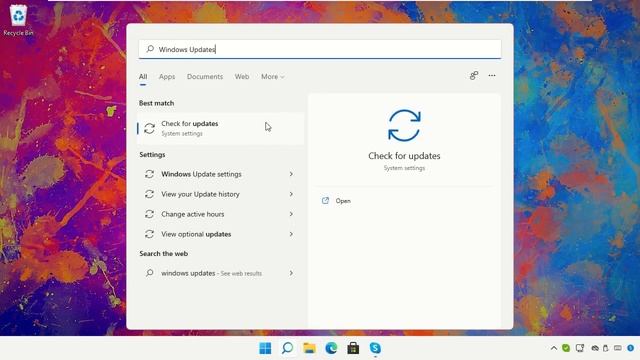Open the blue notification badge in tray
The image size is (640, 360).
[x=631, y=348]
